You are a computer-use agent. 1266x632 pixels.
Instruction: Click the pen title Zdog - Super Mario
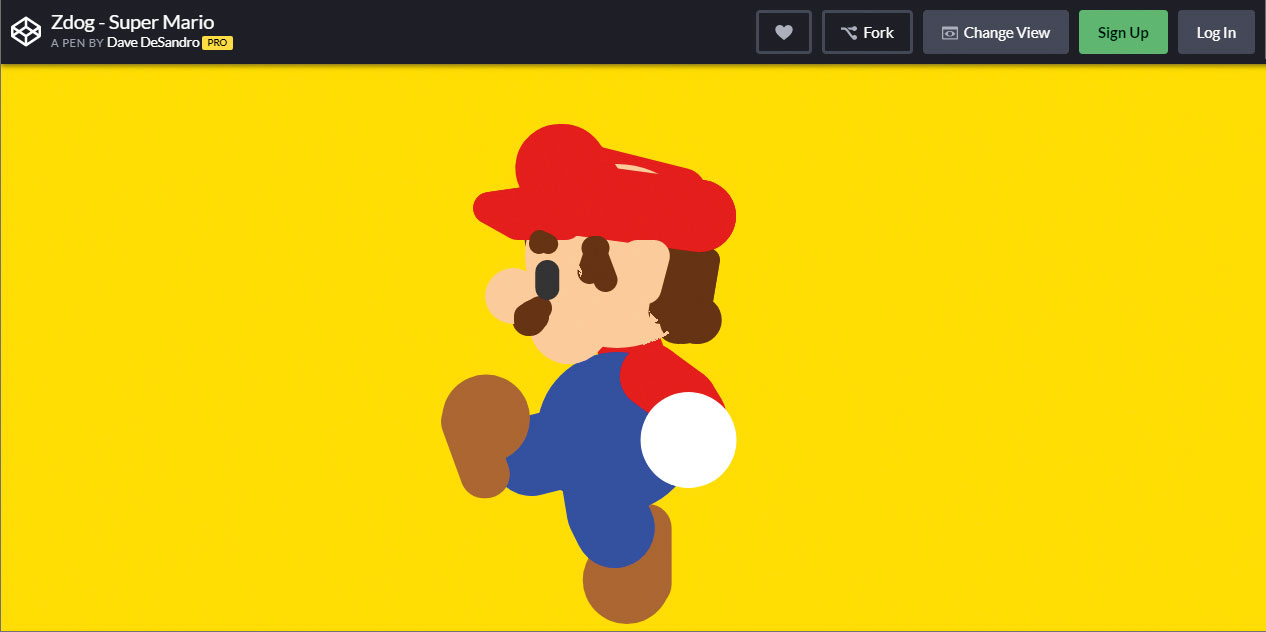(133, 22)
